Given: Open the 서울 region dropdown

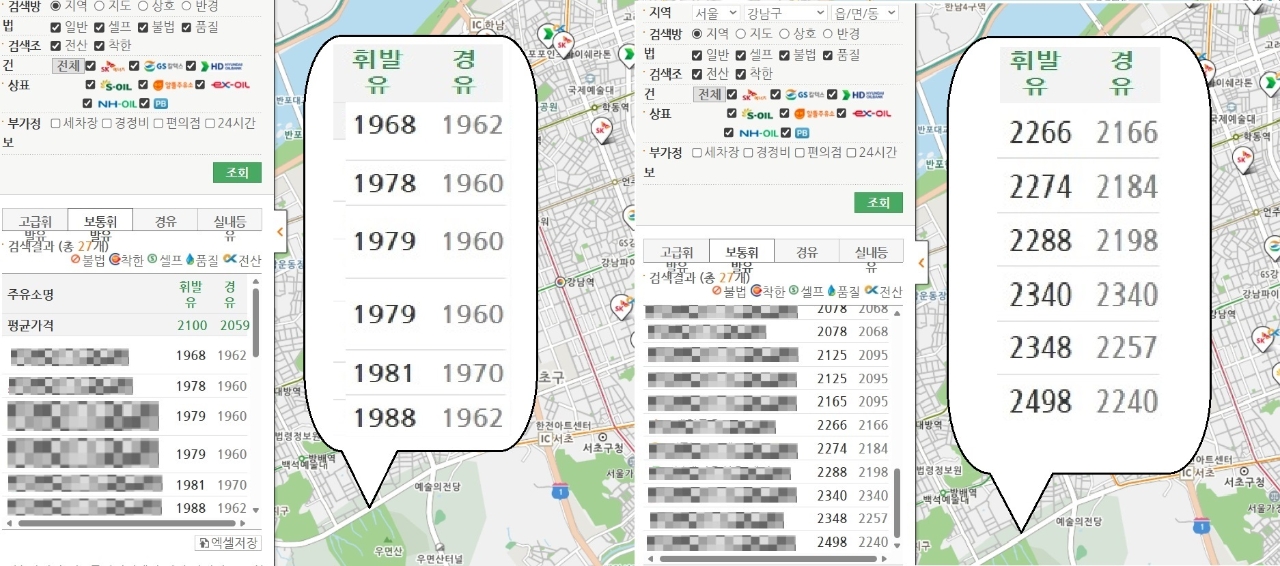Looking at the screenshot, I should tap(715, 13).
